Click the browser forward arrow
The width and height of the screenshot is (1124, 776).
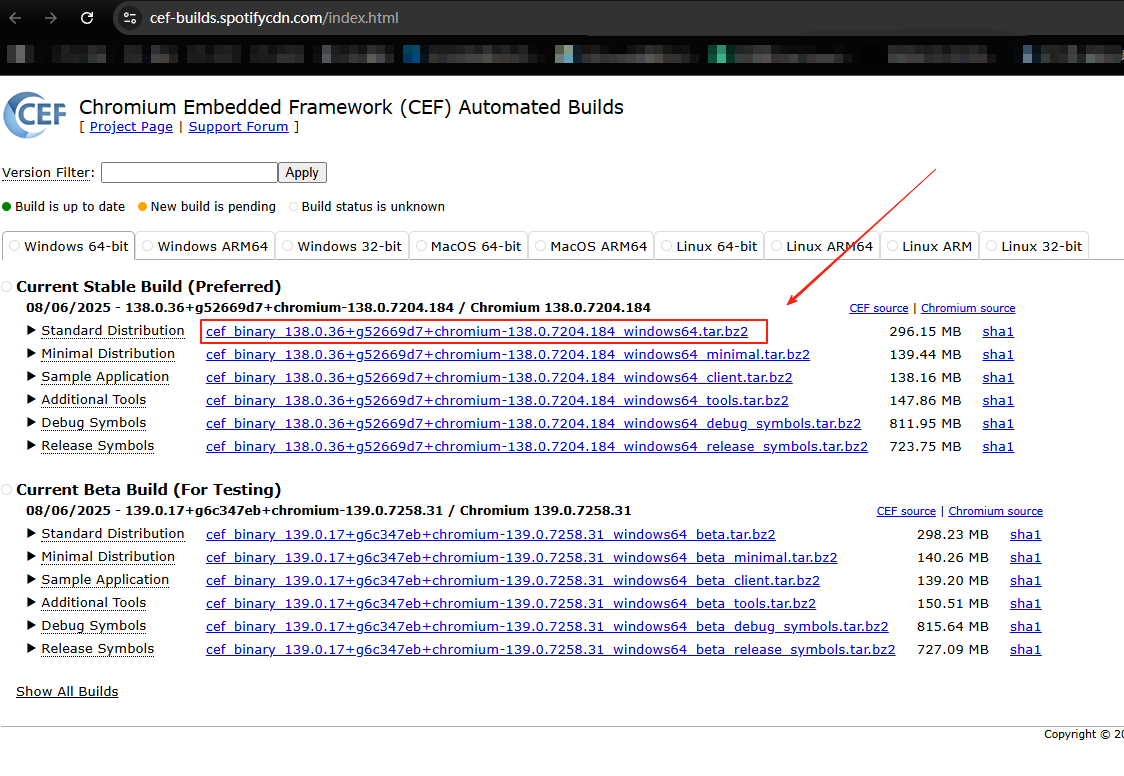pos(51,18)
